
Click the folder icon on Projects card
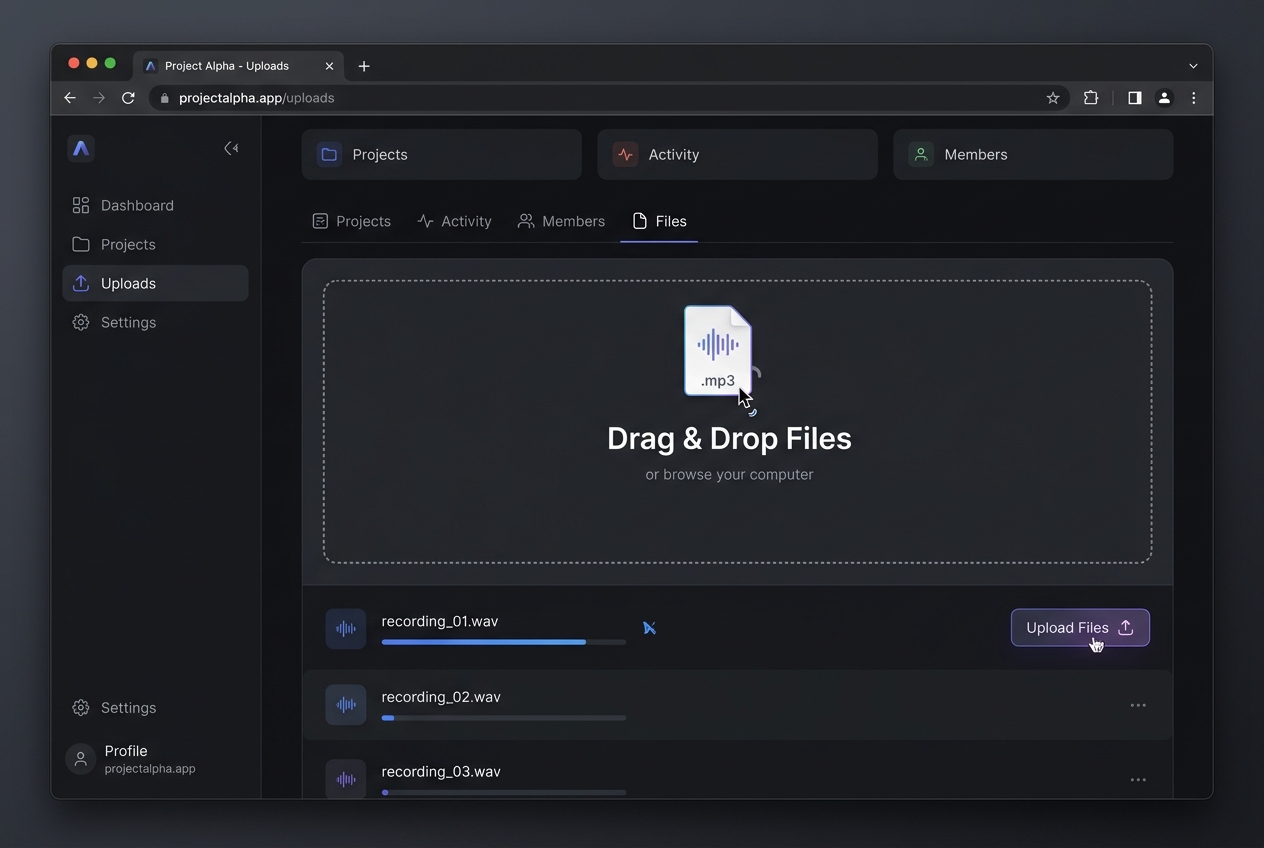tap(329, 154)
